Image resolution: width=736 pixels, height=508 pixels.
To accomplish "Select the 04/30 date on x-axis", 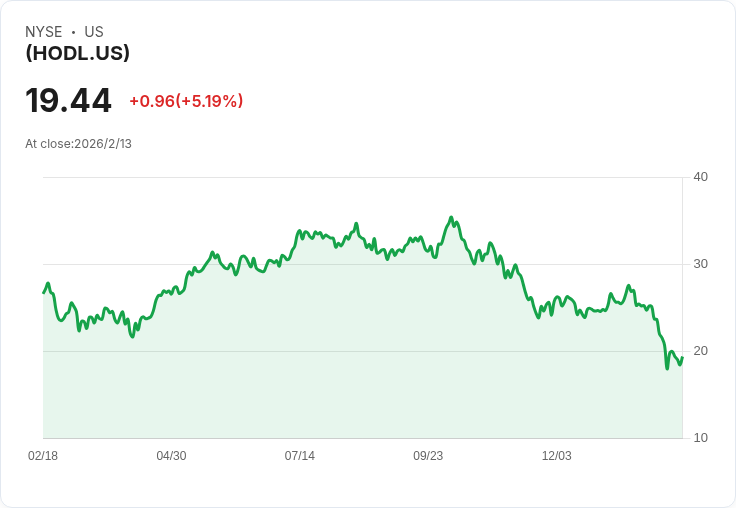I will point(171,456).
